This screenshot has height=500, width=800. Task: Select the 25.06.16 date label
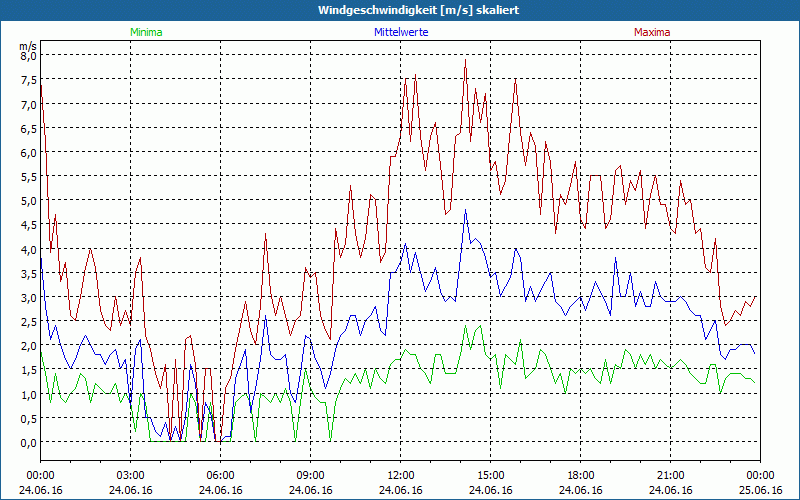pyautogui.click(x=760, y=490)
